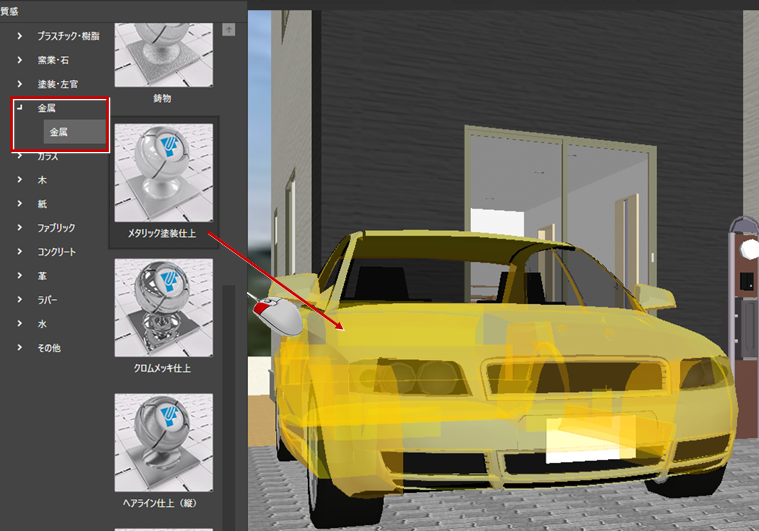
Task: Select the 金属 sub-item in tree
Action: [75, 132]
